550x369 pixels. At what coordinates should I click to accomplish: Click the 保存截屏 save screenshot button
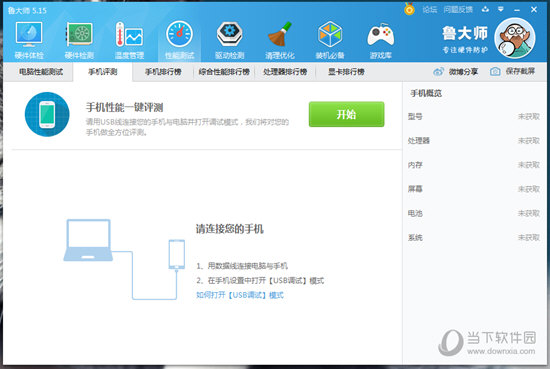click(x=512, y=72)
